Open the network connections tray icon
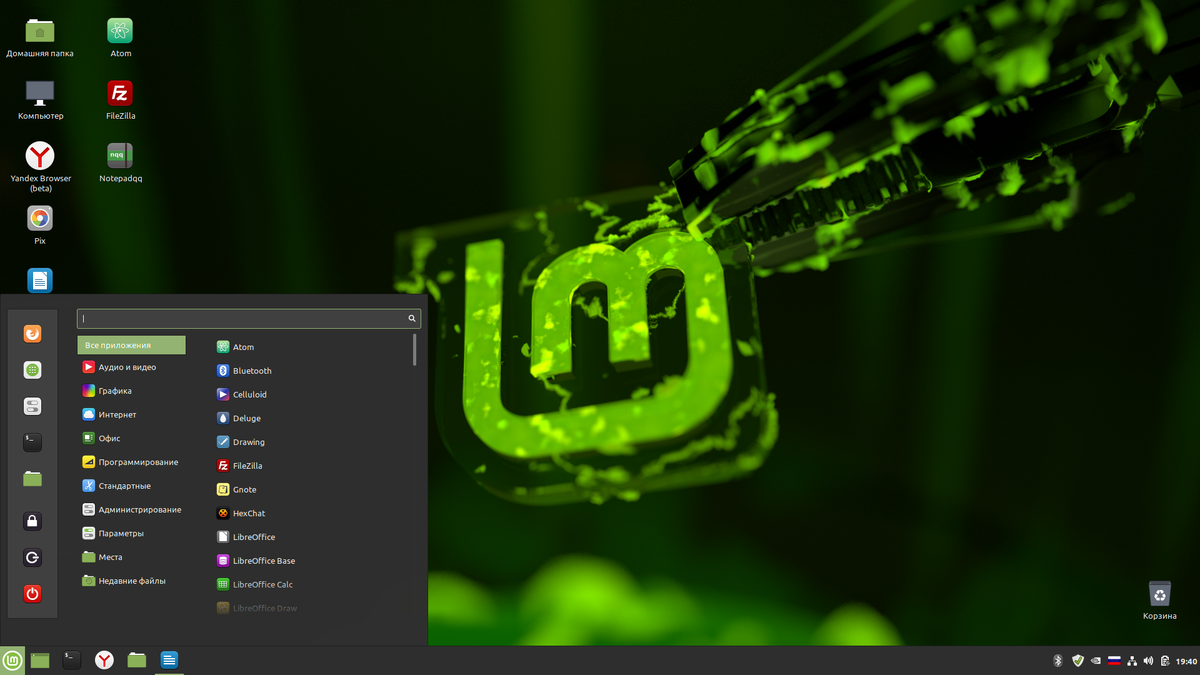1200x675 pixels. pyautogui.click(x=1131, y=661)
